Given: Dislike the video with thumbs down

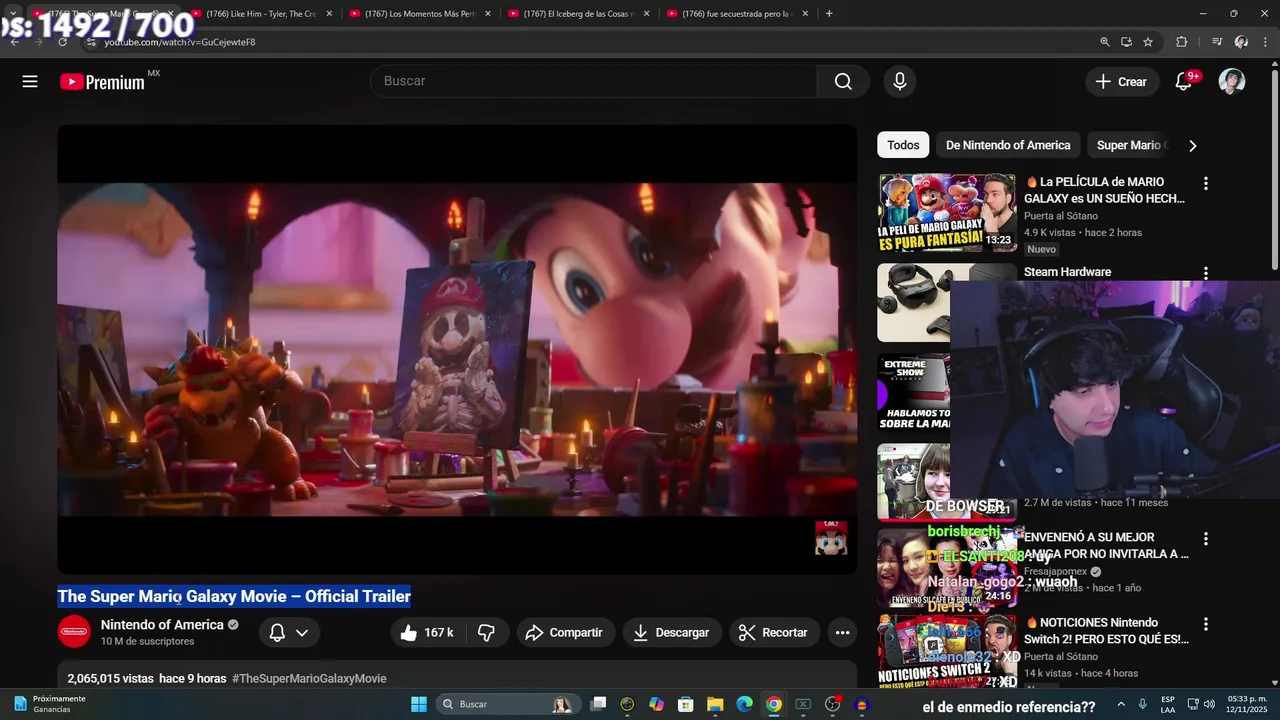Looking at the screenshot, I should click(x=487, y=633).
